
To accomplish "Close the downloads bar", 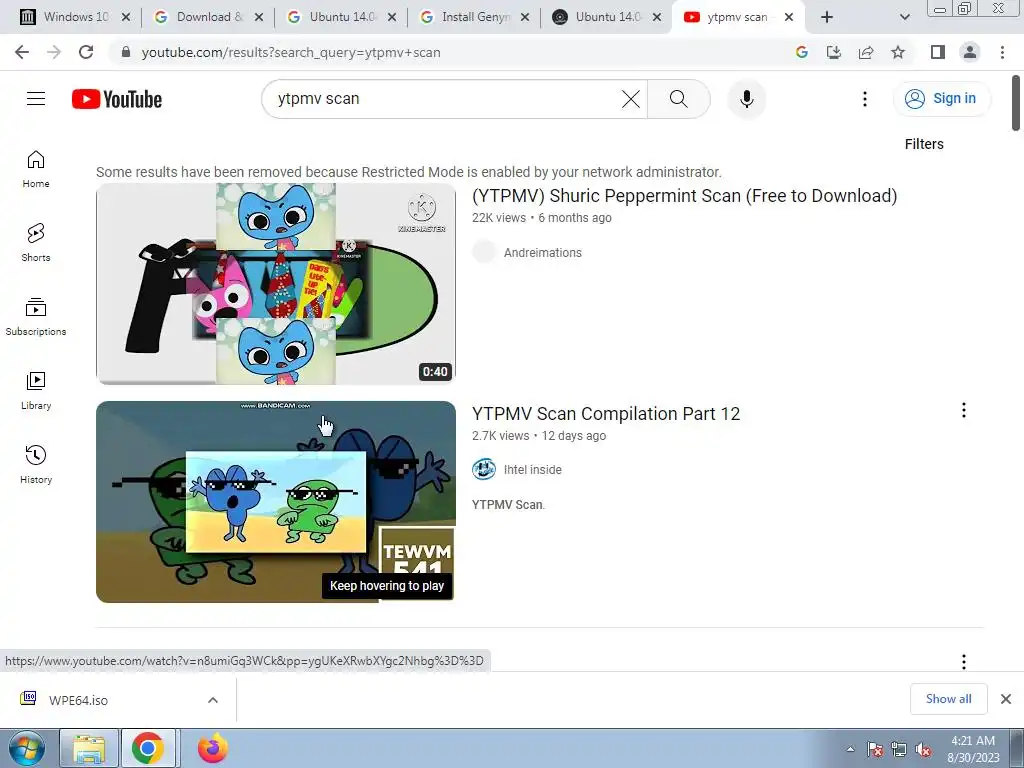I will (x=1006, y=699).
